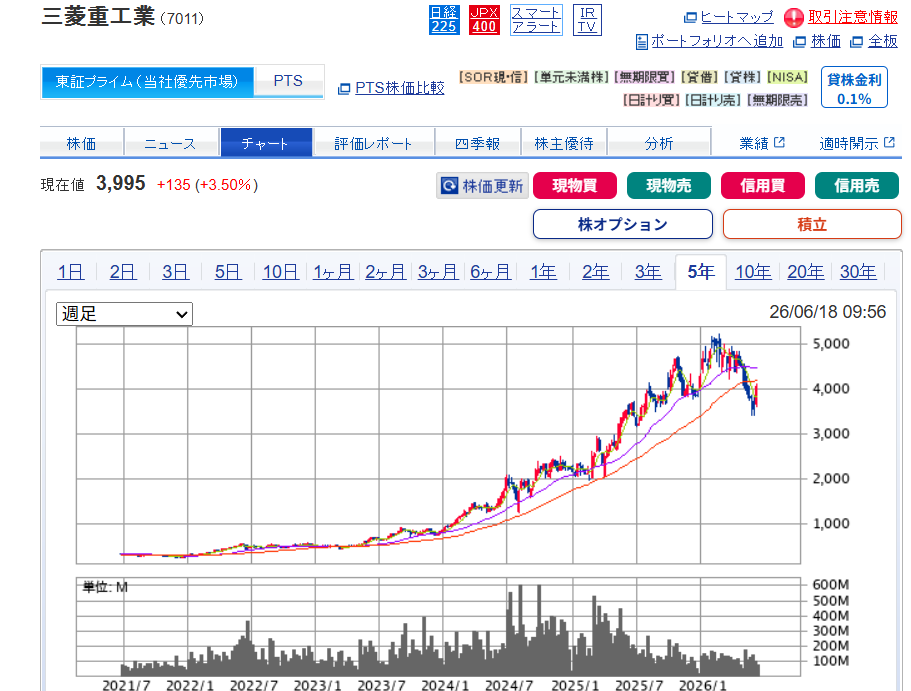
Task: Click the 26/06/18 09:56 chart timestamp
Action: (827, 312)
